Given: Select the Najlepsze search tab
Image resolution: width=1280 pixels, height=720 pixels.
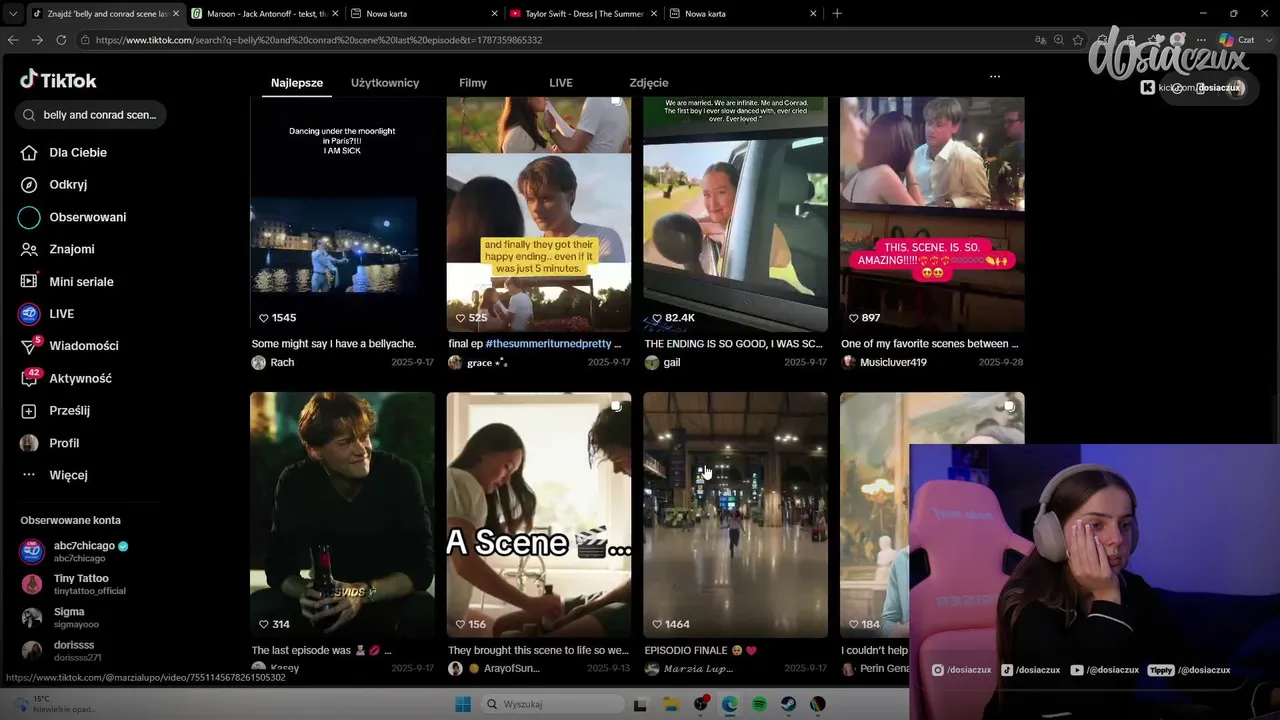Looking at the screenshot, I should 297,83.
